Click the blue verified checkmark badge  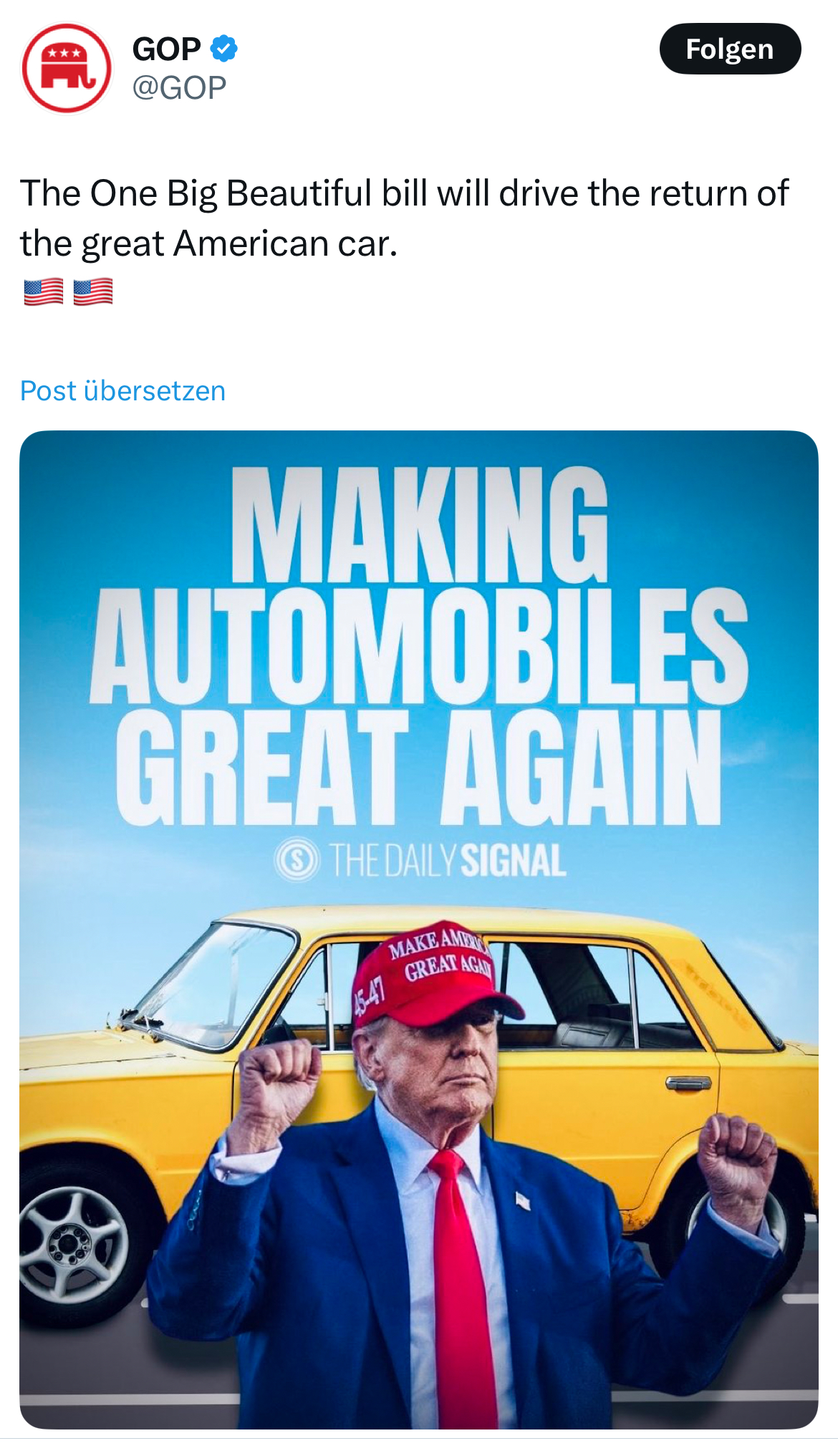tap(224, 49)
